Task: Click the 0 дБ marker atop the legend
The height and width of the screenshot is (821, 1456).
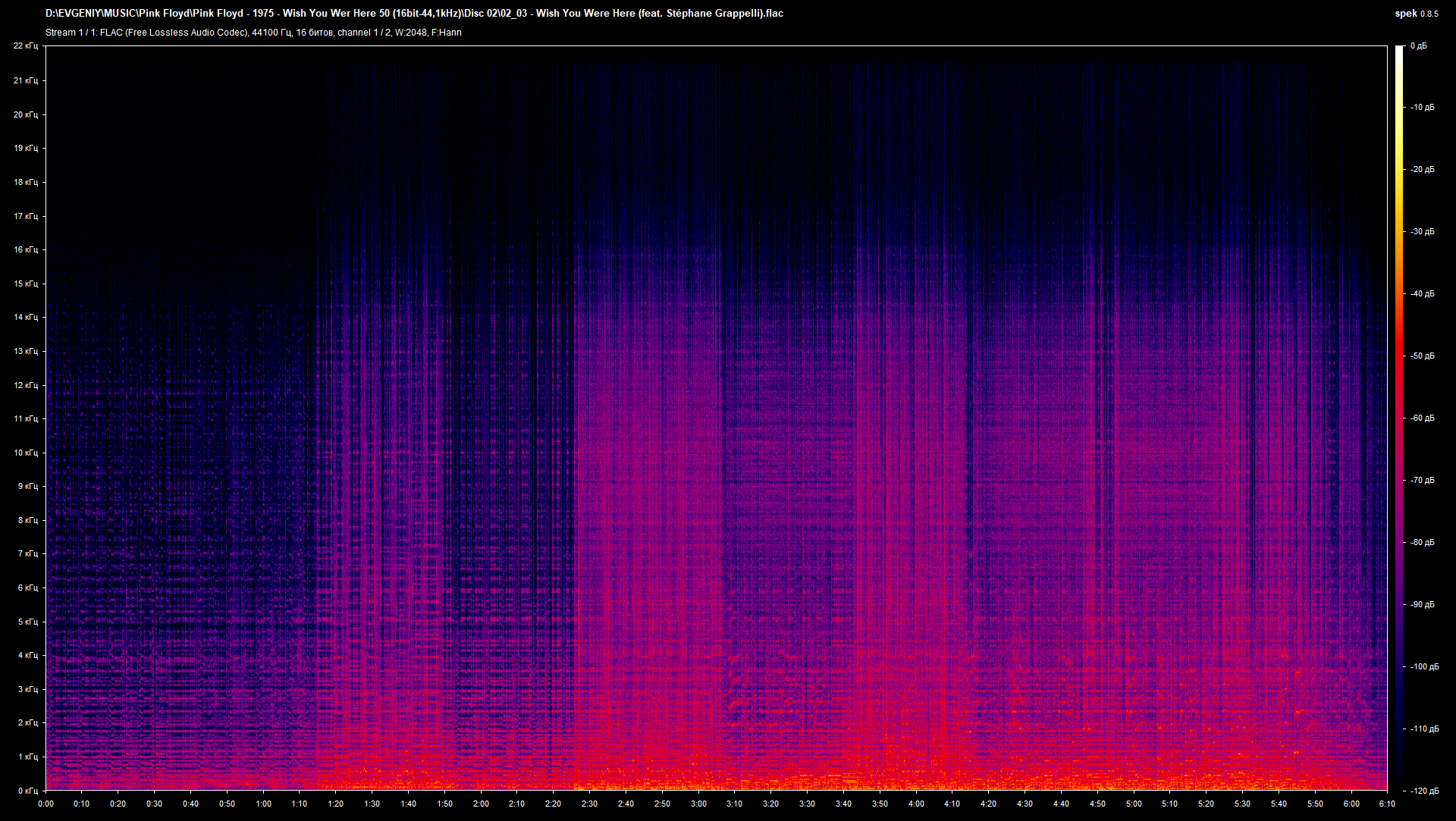Action: 1420,45
